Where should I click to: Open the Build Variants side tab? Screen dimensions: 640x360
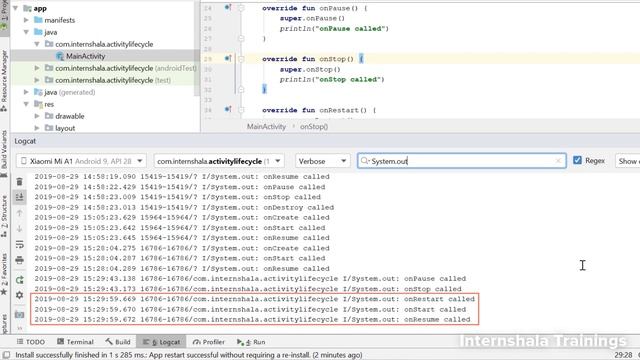tap(4, 153)
